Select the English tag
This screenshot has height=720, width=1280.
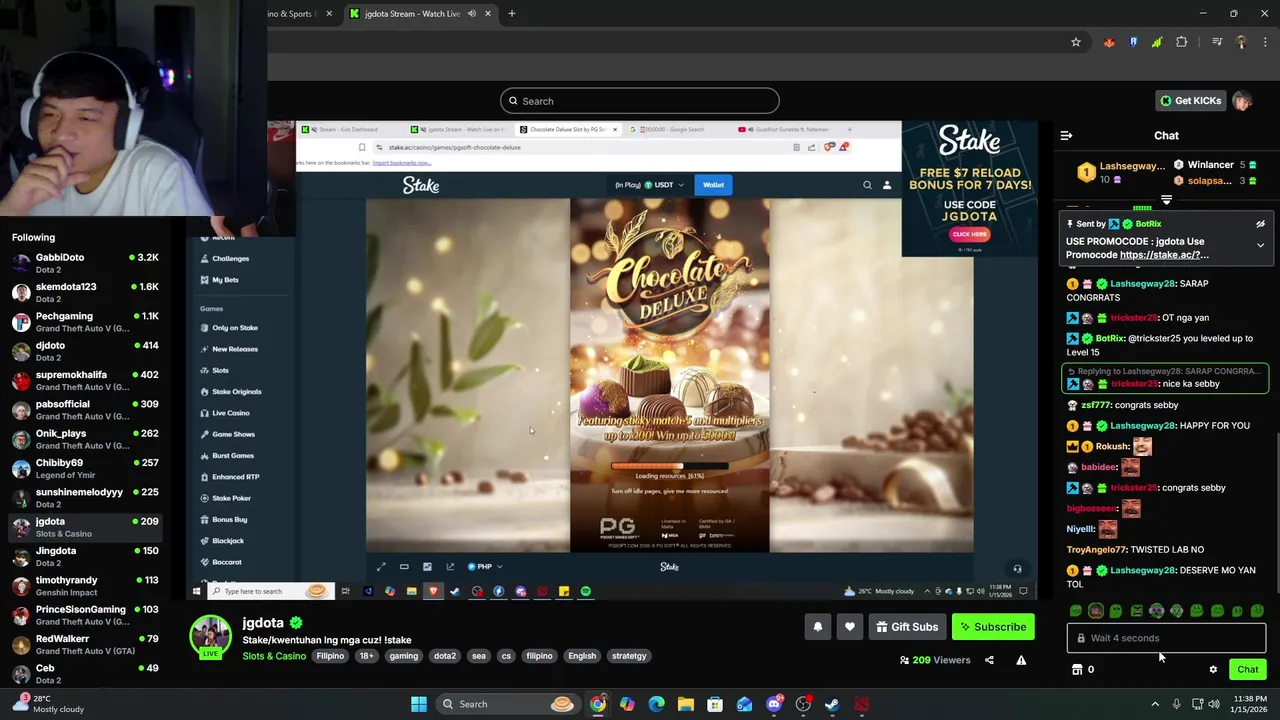(x=582, y=656)
